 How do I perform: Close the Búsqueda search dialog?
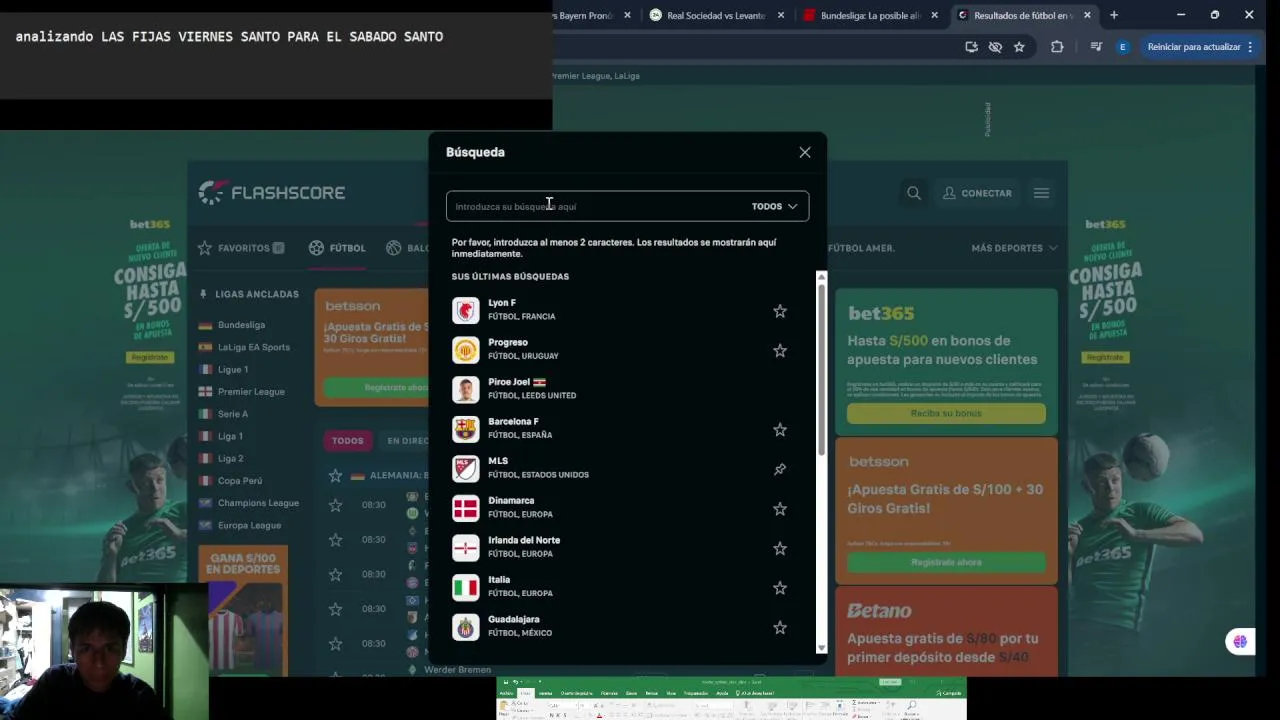[805, 152]
